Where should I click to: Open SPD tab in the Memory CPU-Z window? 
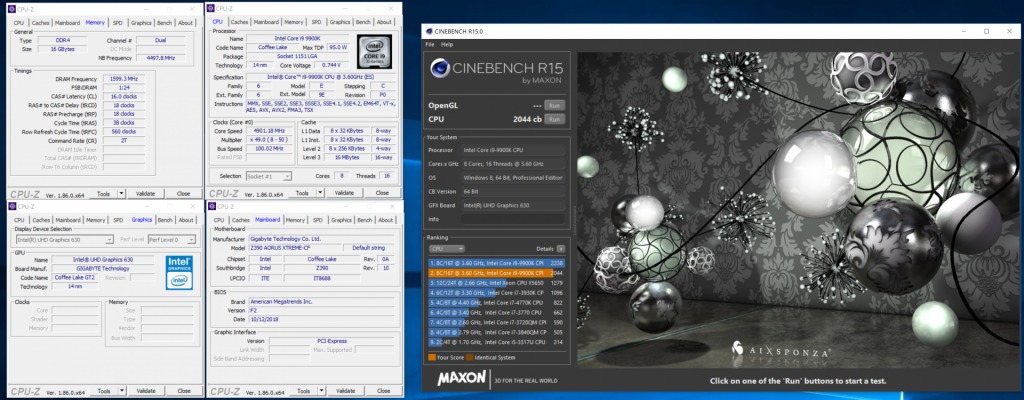(x=118, y=23)
